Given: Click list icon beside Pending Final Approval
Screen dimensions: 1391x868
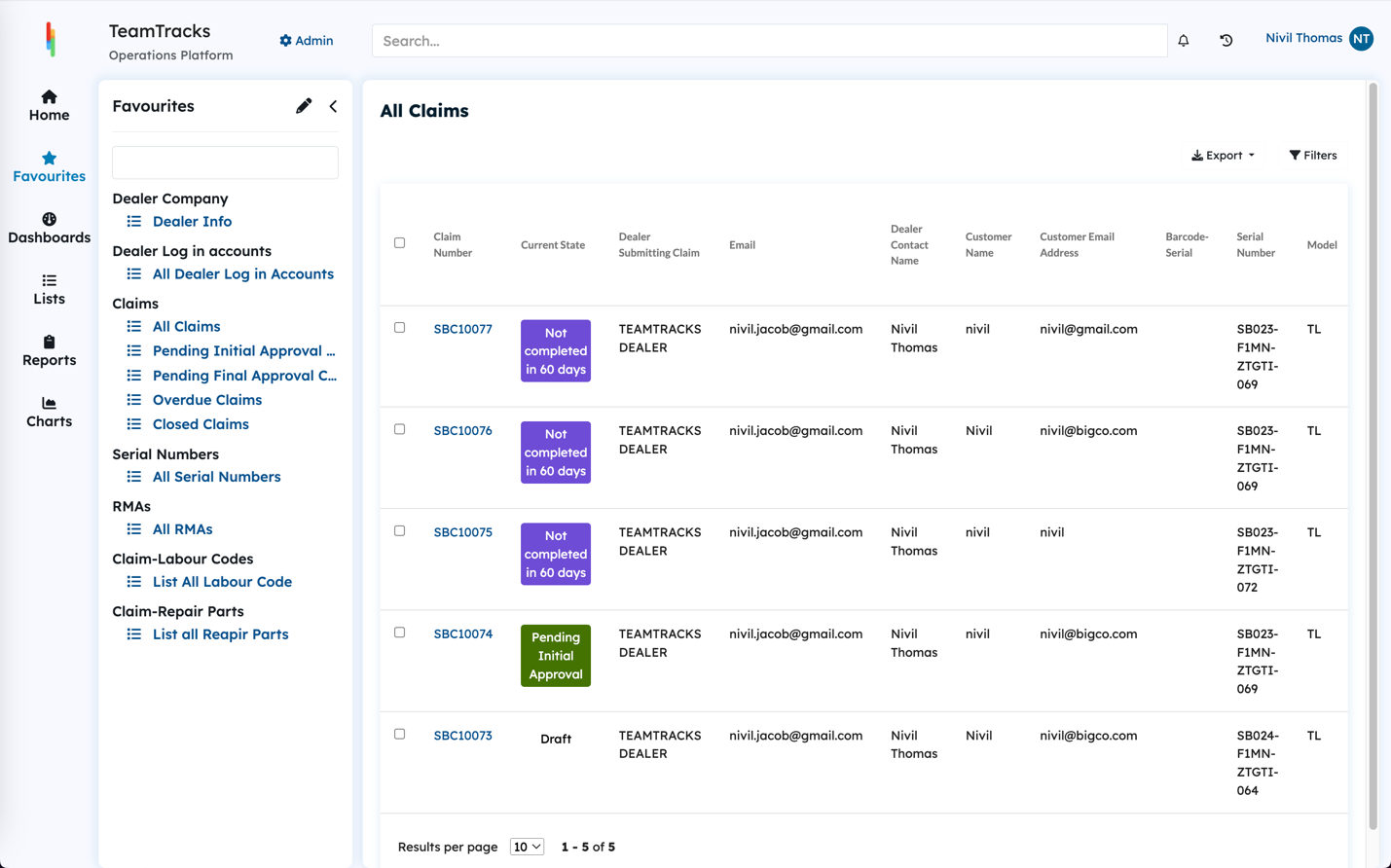Looking at the screenshot, I should pyautogui.click(x=134, y=376).
